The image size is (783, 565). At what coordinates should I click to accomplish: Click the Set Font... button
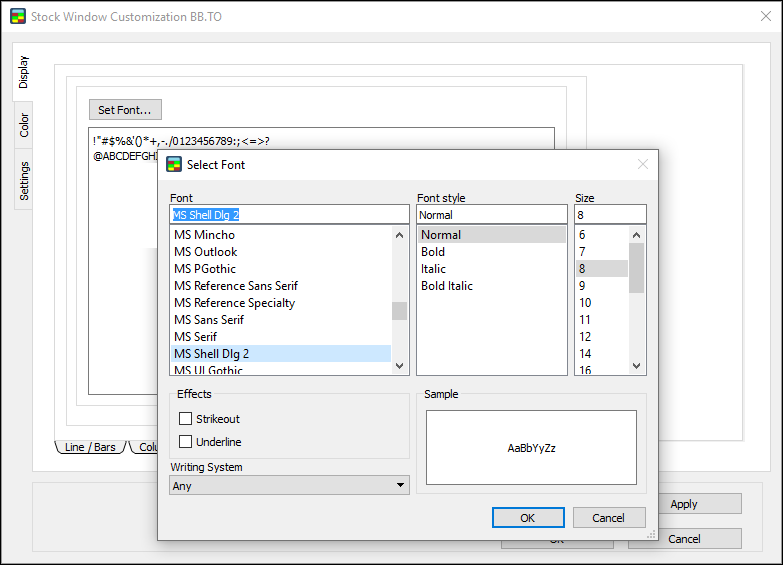pos(125,109)
